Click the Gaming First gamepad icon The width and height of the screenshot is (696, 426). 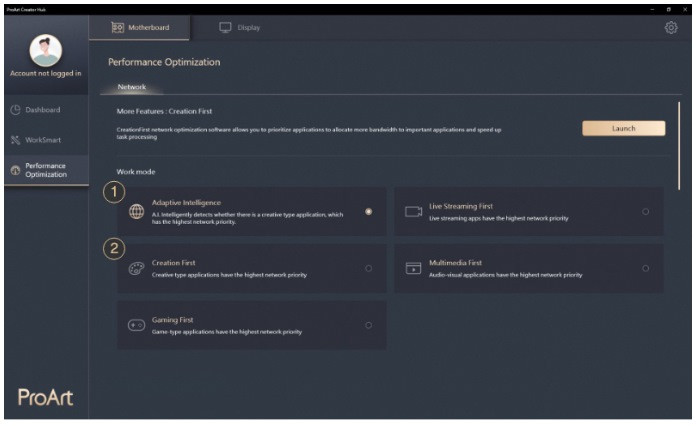[x=136, y=325]
